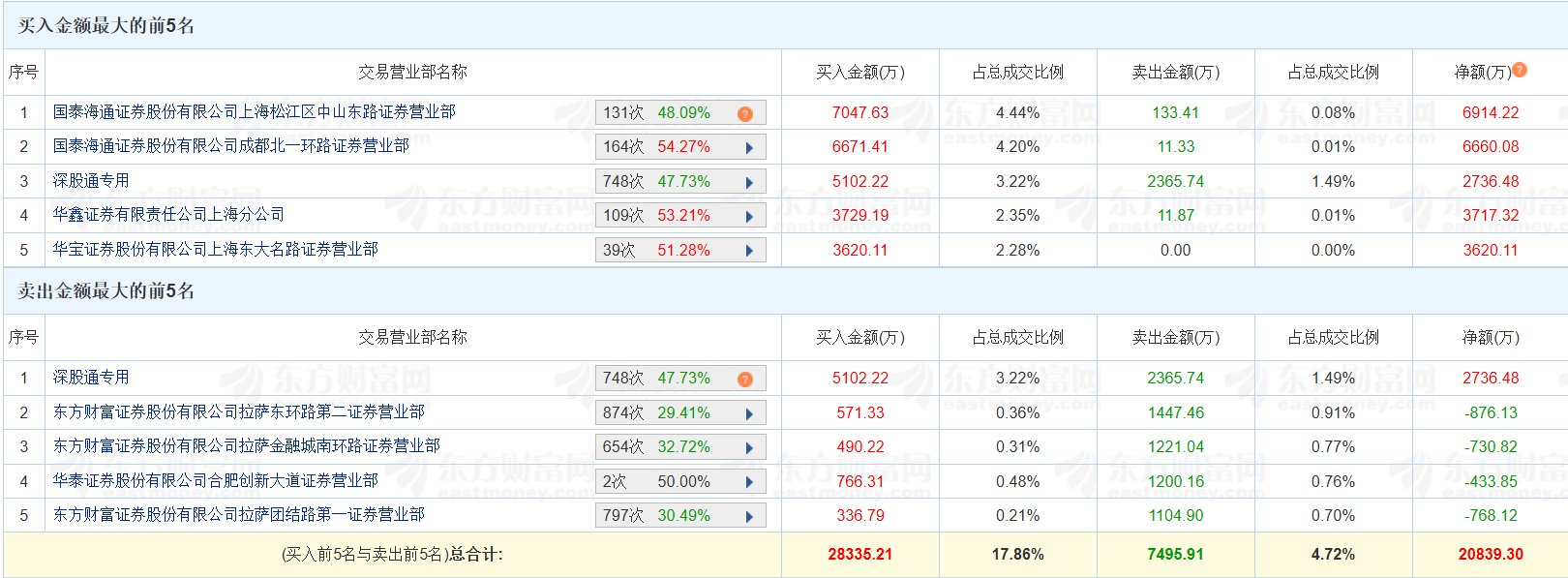This screenshot has height=578, width=1568.
Task: Expand the 797次 30.49% arrow for 拉萨团结路第一
Action: click(749, 516)
